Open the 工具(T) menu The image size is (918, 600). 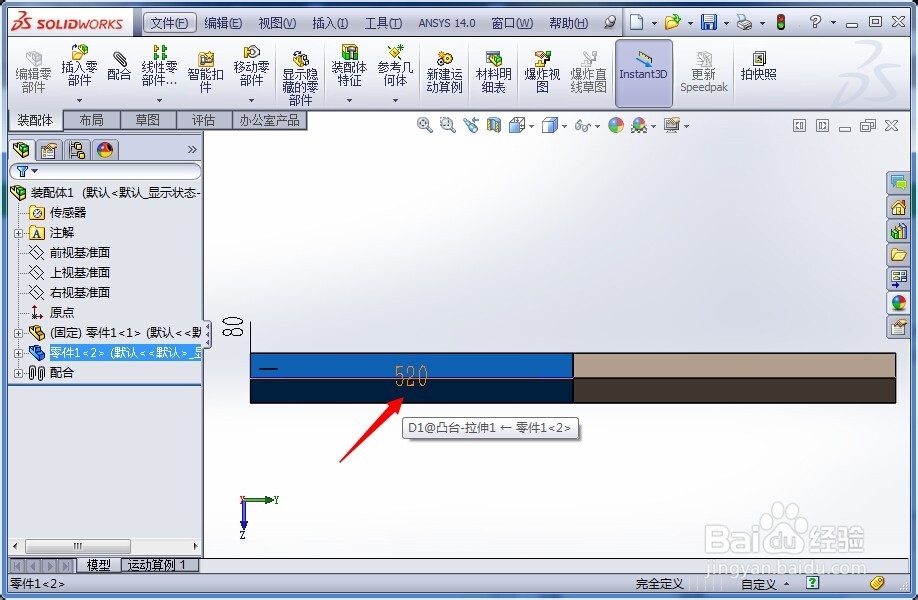coord(383,23)
